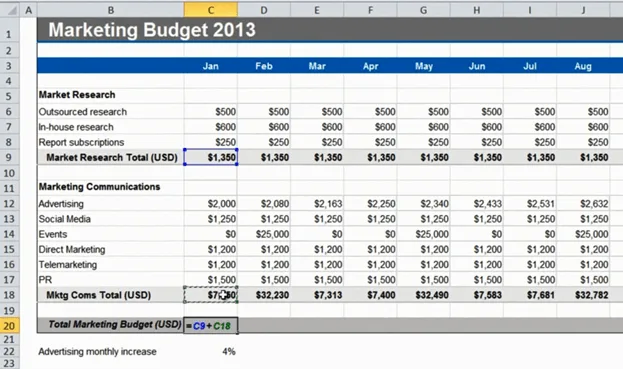Select Jan Market Research Total $1,350

coord(211,158)
